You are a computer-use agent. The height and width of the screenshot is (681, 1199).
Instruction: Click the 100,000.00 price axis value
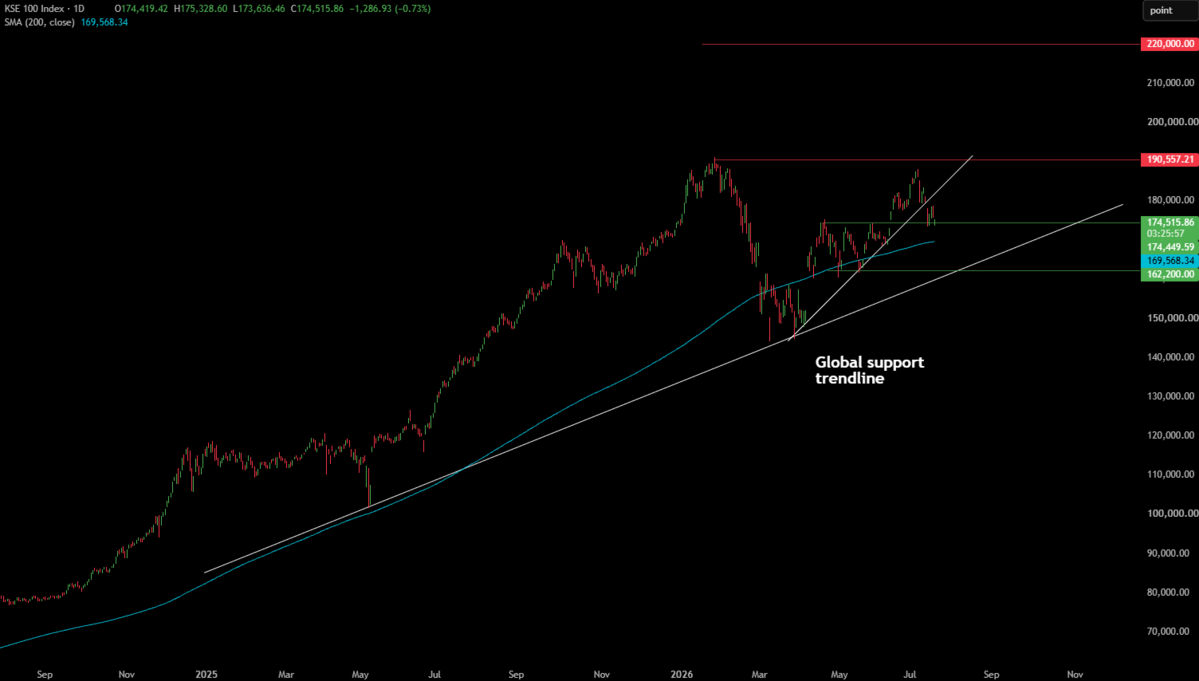click(1171, 514)
